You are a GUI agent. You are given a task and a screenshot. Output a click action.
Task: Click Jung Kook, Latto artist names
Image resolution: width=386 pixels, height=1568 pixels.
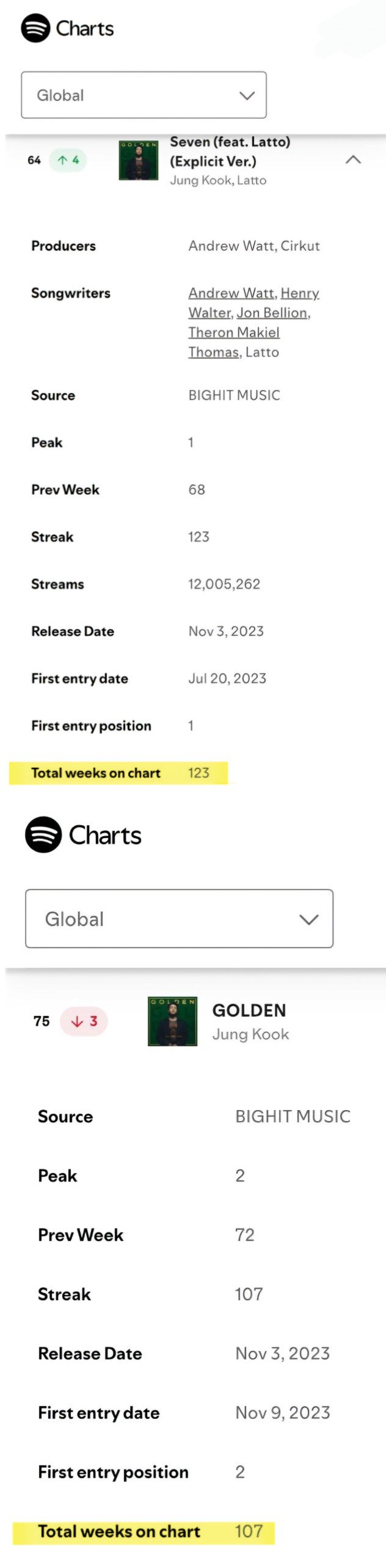click(218, 180)
